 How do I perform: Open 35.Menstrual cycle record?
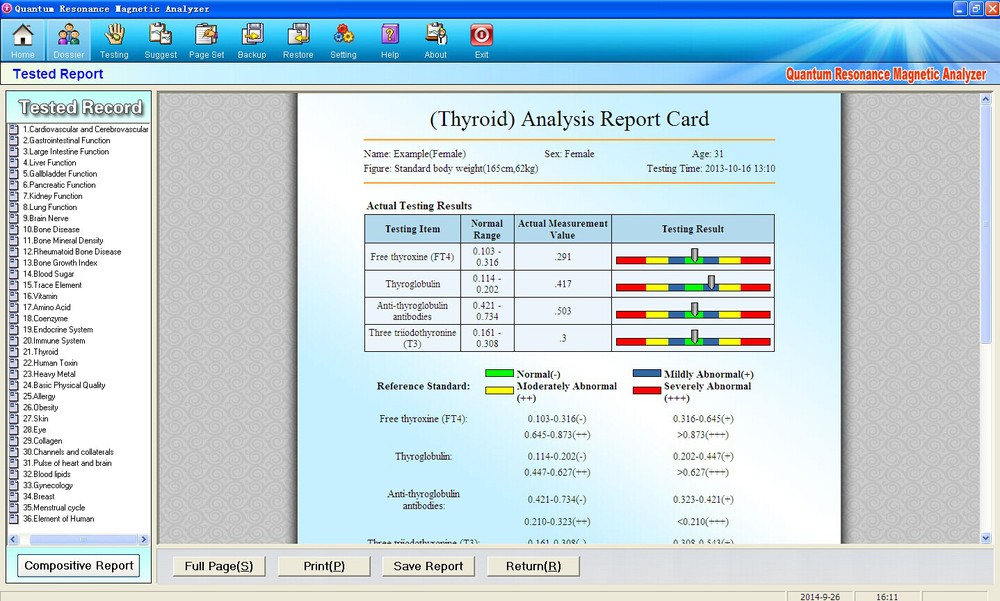click(54, 507)
